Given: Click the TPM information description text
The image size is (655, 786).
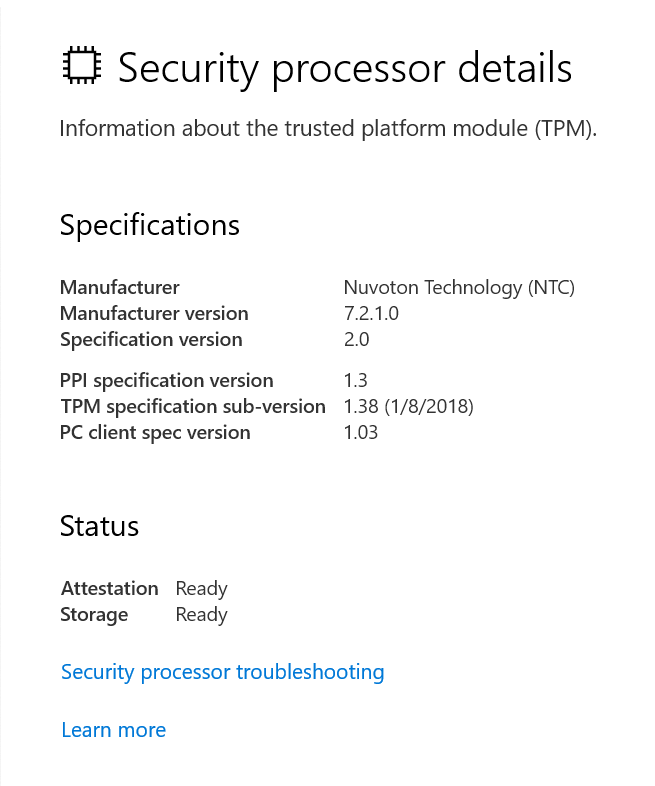Looking at the screenshot, I should point(328,129).
